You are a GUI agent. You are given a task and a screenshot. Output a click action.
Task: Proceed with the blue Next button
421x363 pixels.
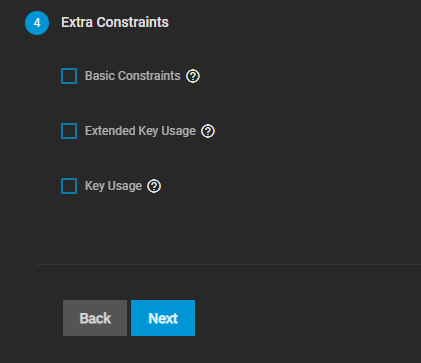point(163,318)
